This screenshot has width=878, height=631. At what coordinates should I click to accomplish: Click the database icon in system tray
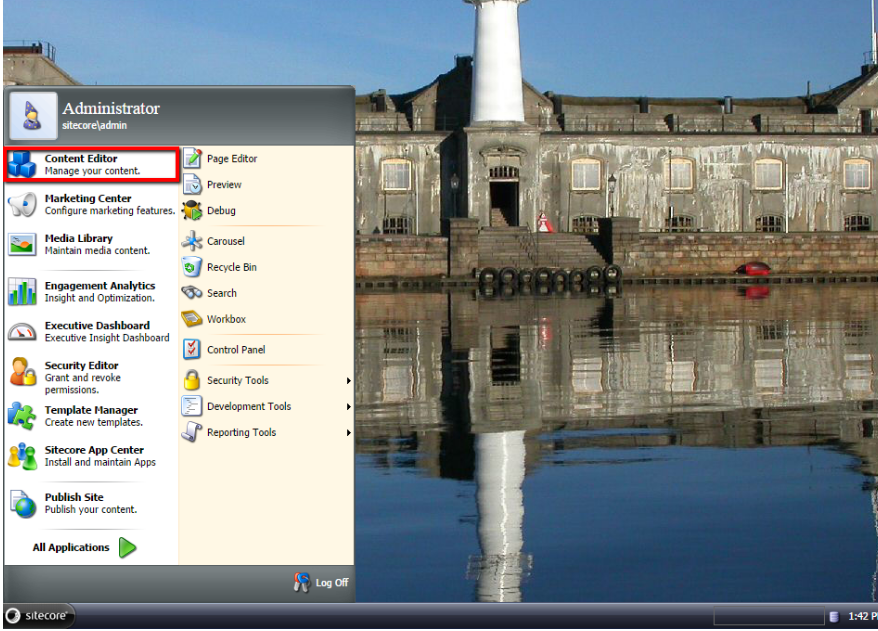[x=834, y=616]
